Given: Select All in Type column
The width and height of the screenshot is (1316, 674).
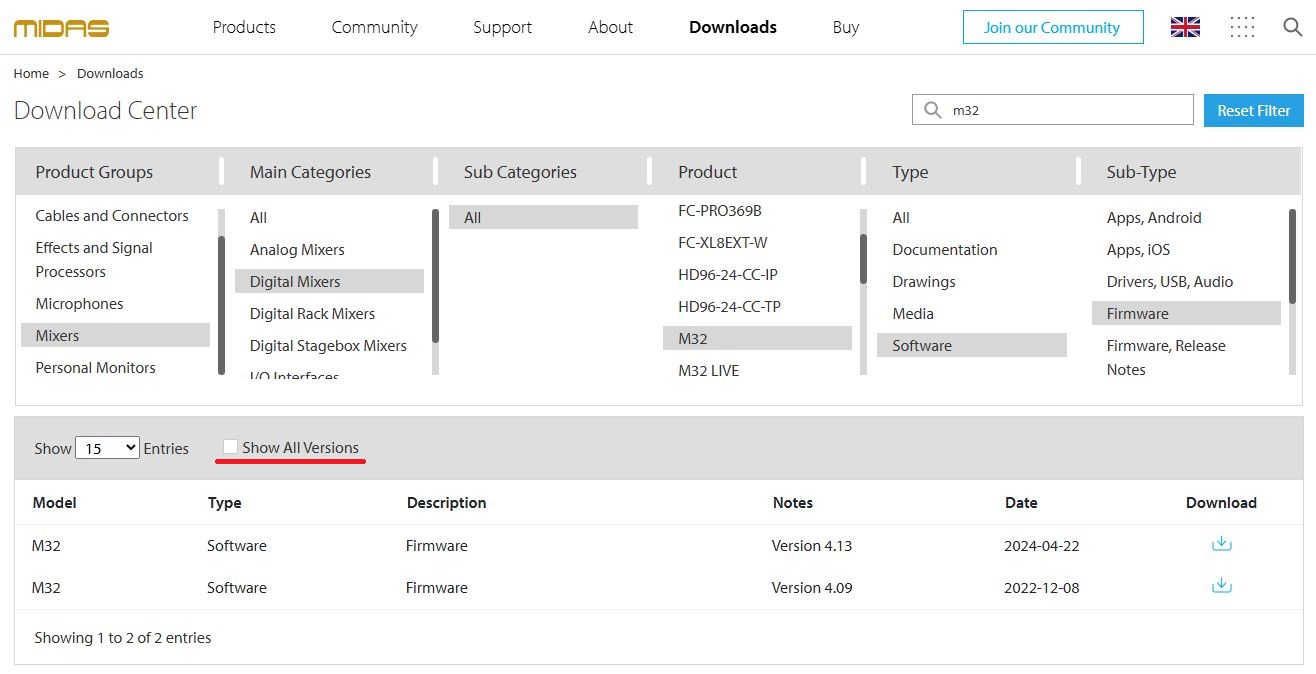Looking at the screenshot, I should (901, 217).
